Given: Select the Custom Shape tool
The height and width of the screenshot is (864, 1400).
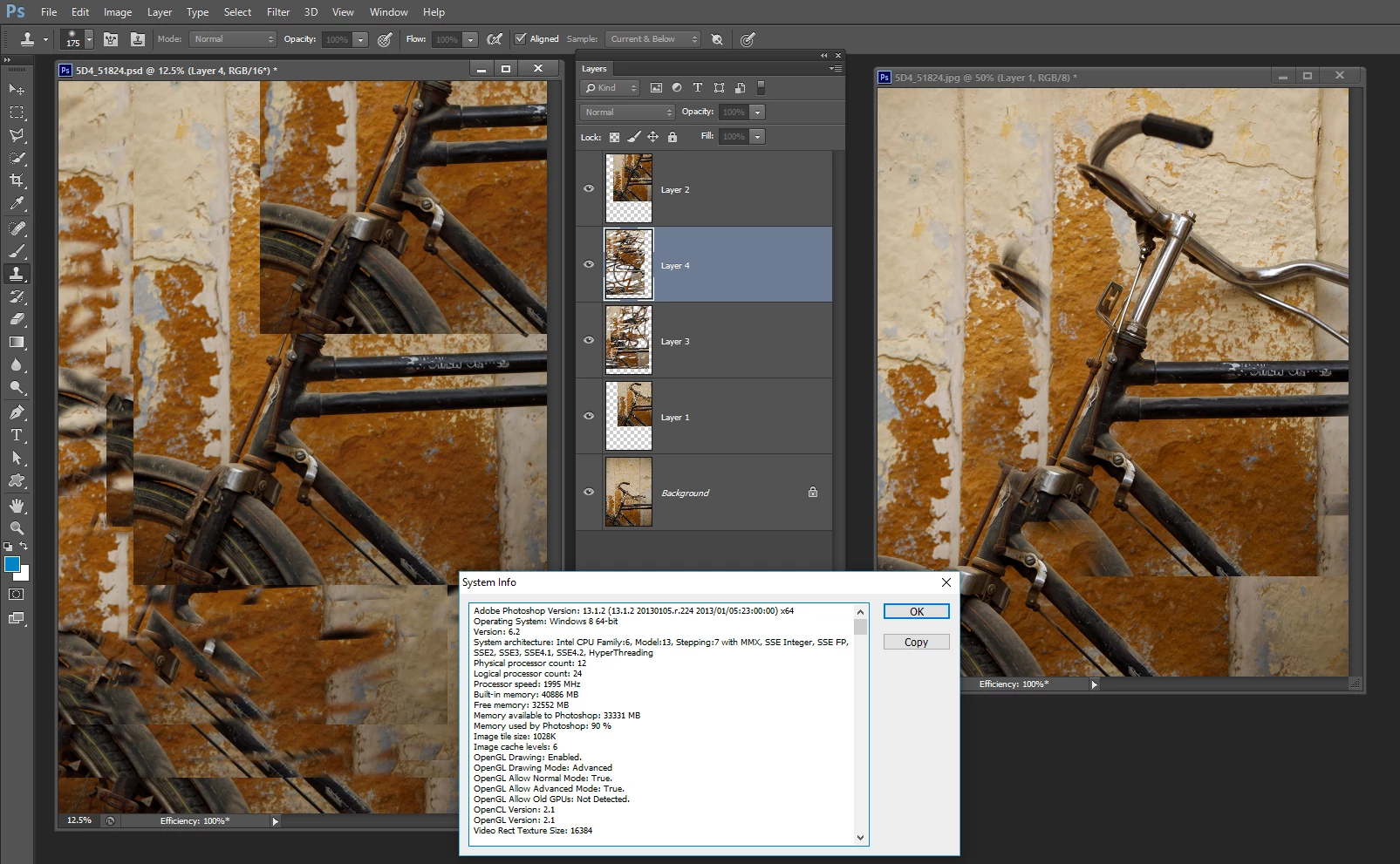Looking at the screenshot, I should [x=17, y=480].
